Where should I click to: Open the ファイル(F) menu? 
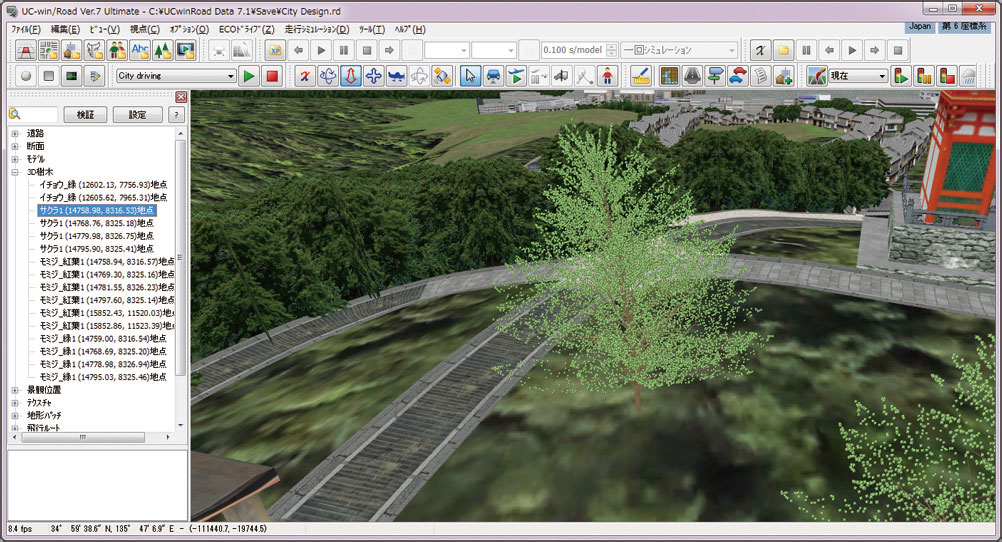coord(26,29)
